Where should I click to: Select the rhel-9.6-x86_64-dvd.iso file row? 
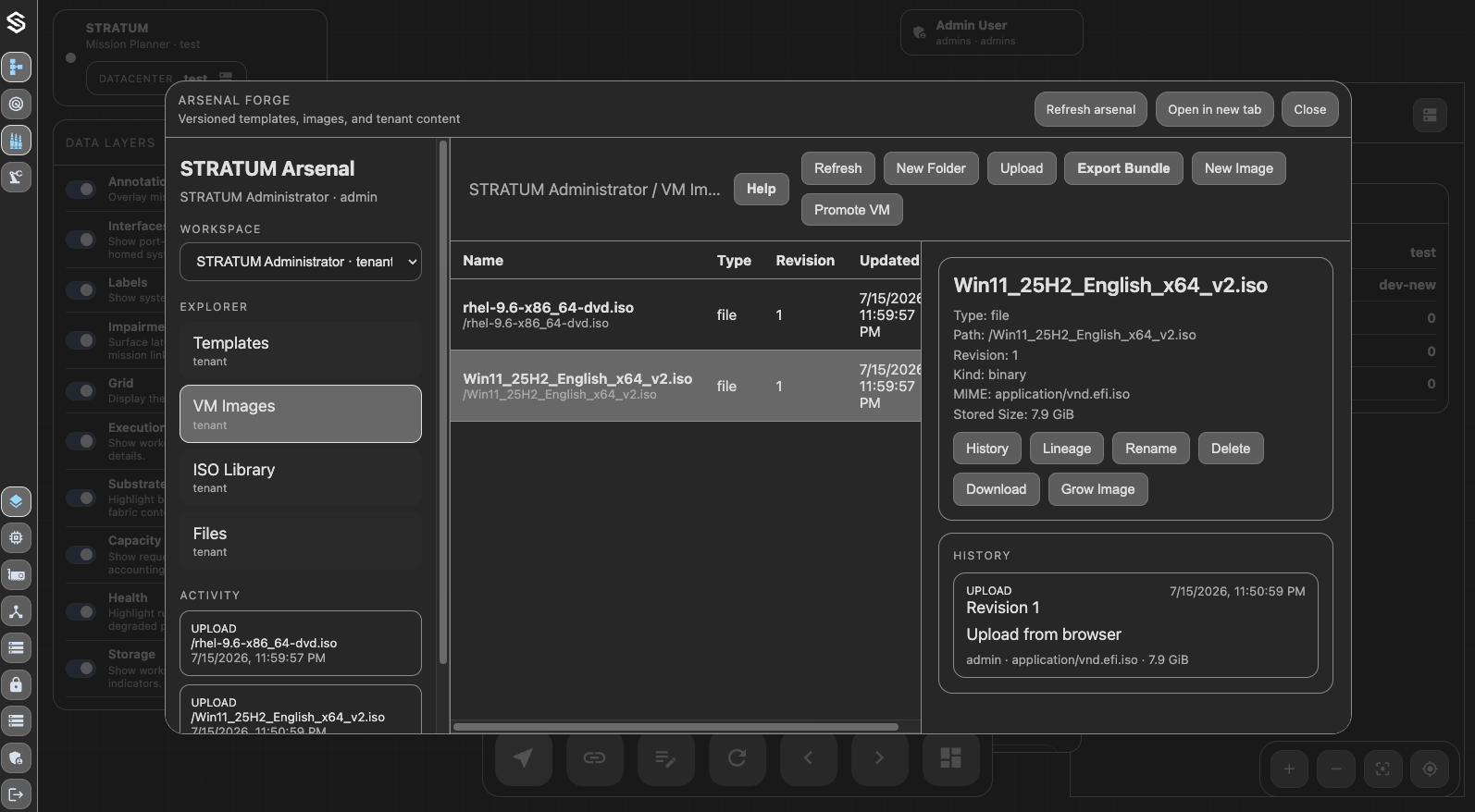[686, 314]
